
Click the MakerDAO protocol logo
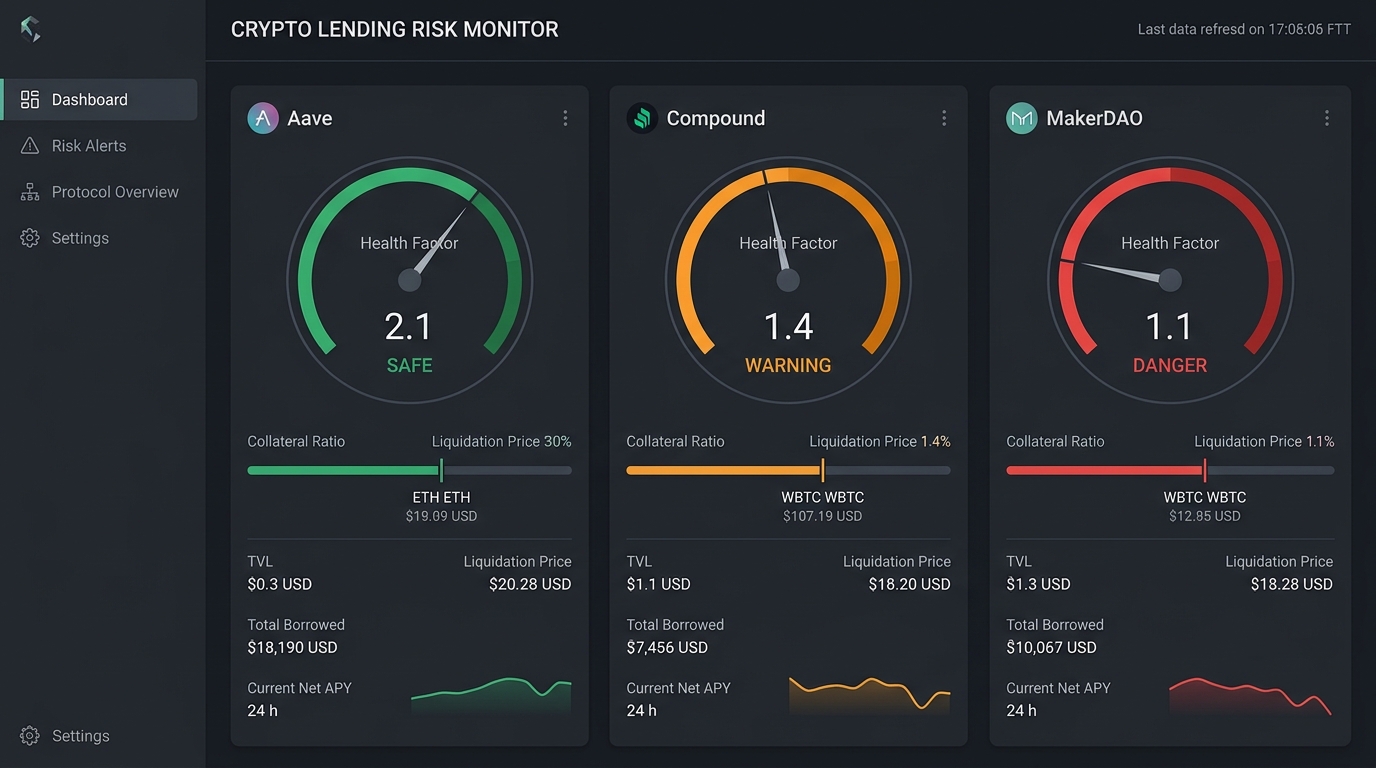(1022, 118)
